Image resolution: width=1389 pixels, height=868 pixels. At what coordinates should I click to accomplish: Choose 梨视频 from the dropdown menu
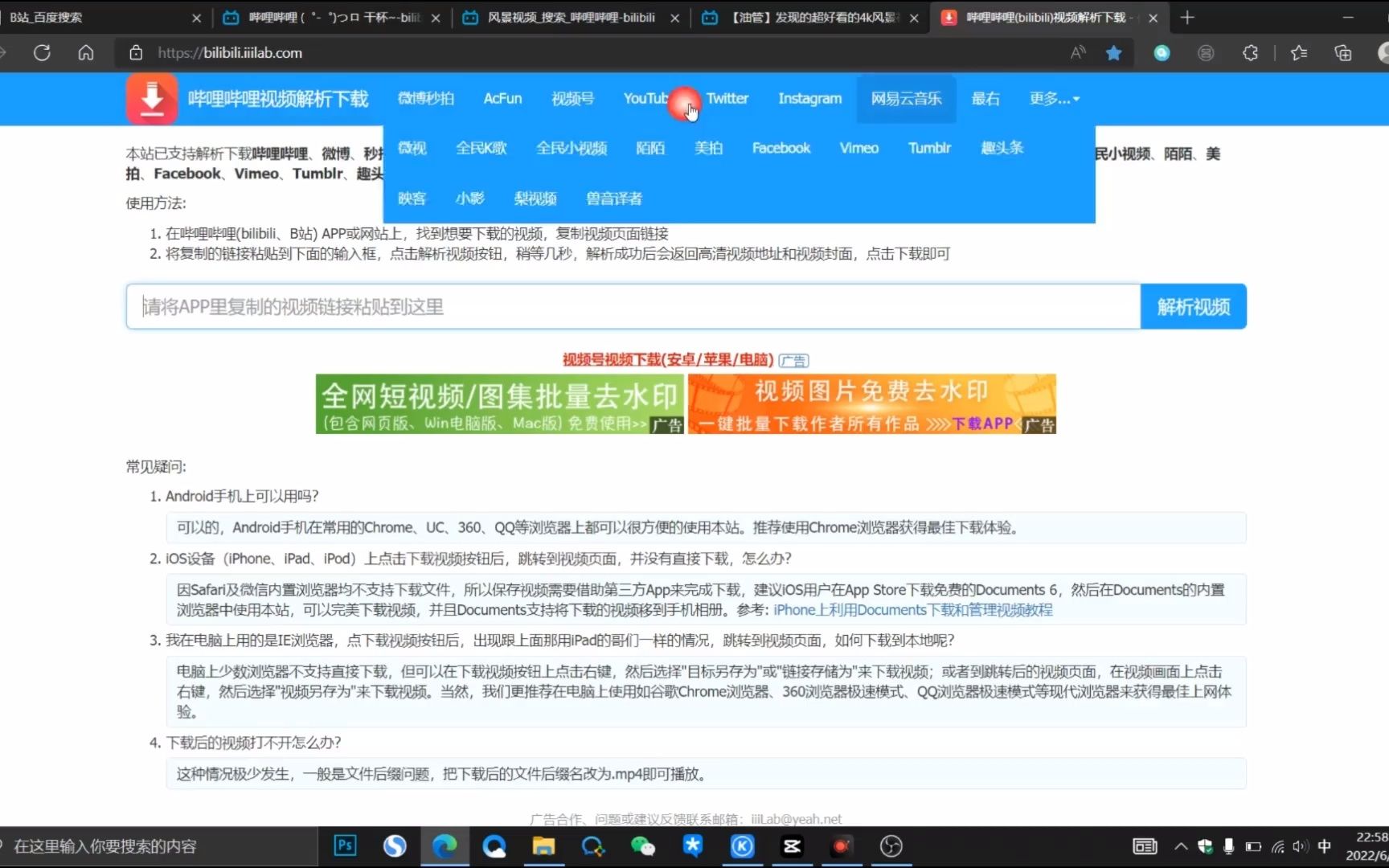[535, 199]
